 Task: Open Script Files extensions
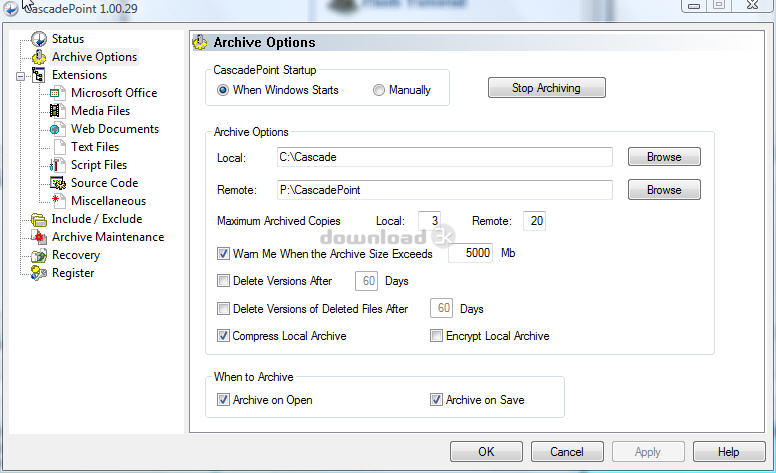click(99, 165)
